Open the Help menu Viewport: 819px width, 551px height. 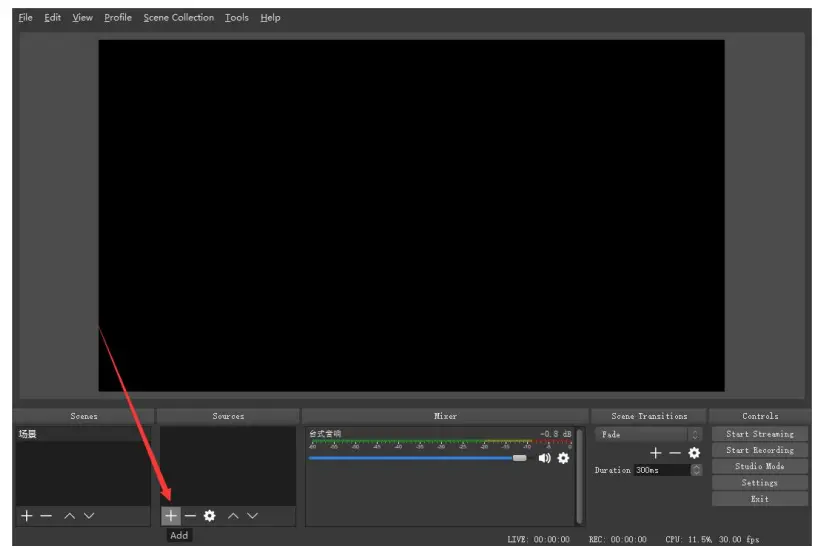click(270, 18)
